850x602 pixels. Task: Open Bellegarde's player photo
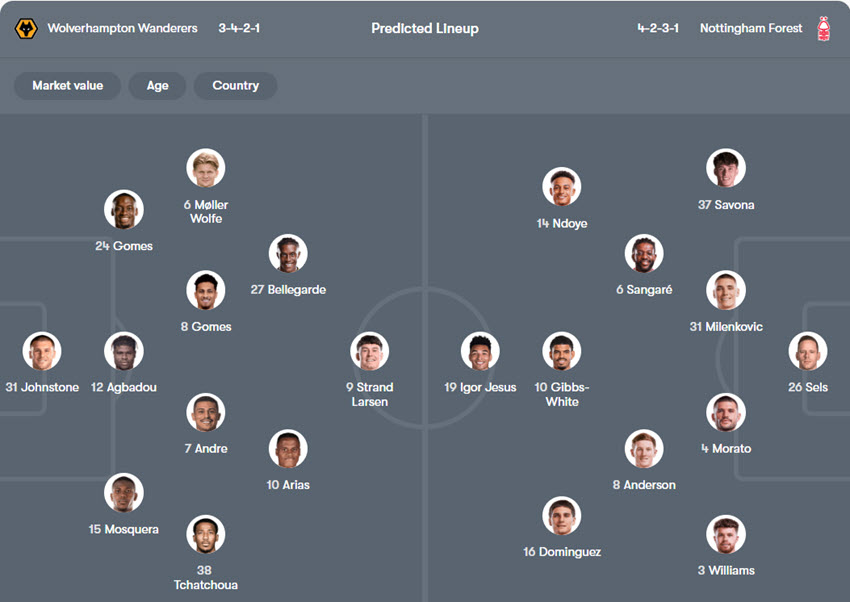[x=288, y=254]
